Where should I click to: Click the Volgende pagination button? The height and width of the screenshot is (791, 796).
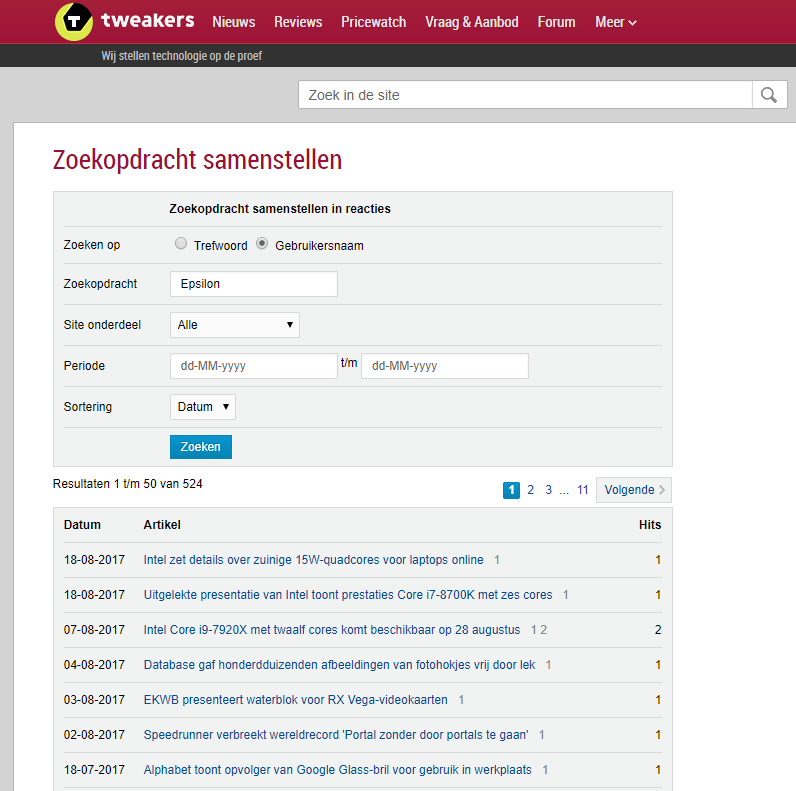[634, 490]
